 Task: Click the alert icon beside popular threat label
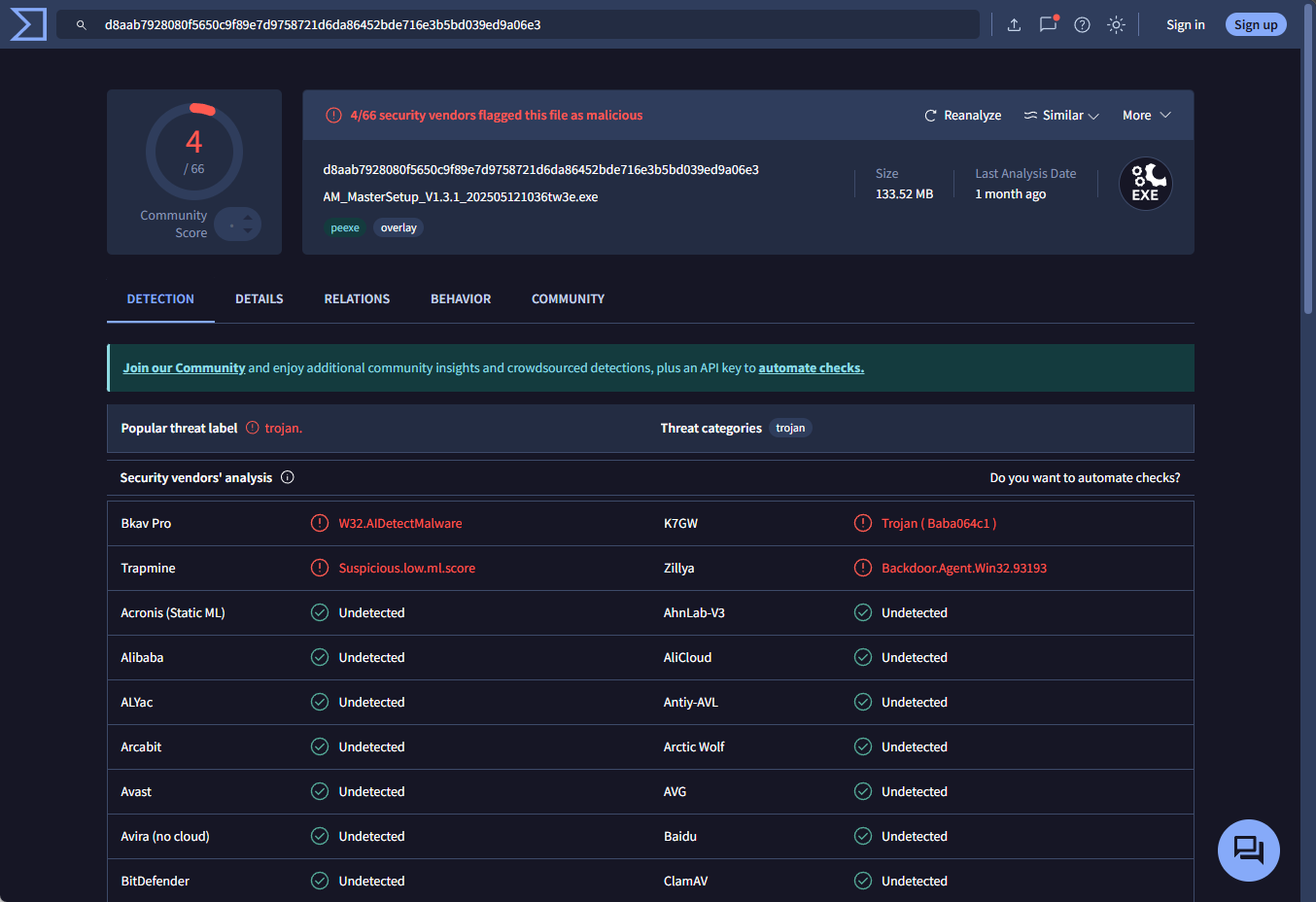[x=253, y=428]
